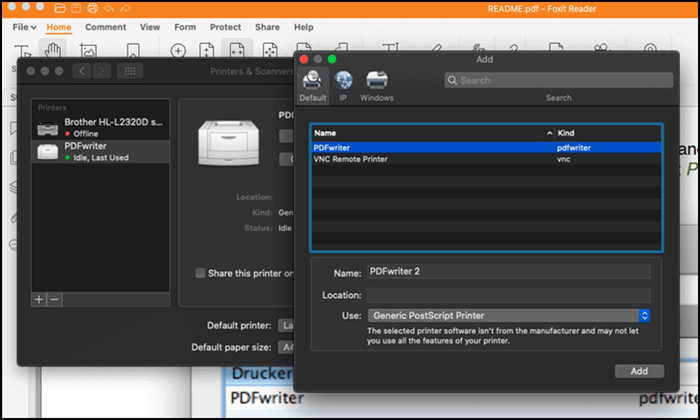Expand the Use driver dropdown

[x=509, y=315]
